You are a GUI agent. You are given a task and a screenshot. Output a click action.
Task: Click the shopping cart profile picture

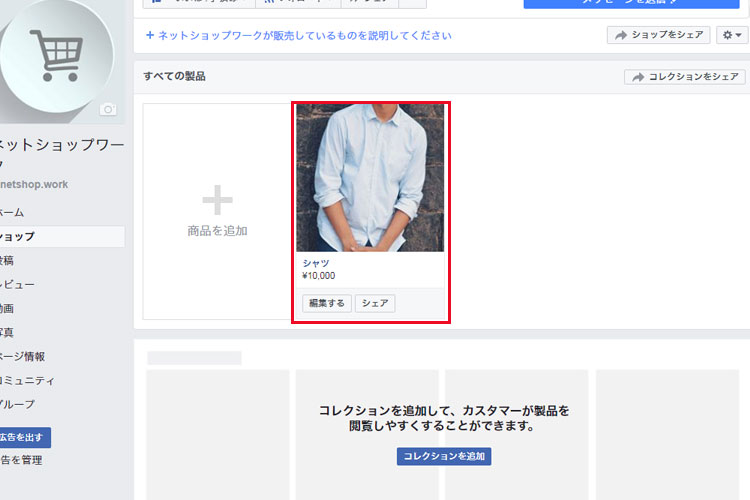click(56, 55)
